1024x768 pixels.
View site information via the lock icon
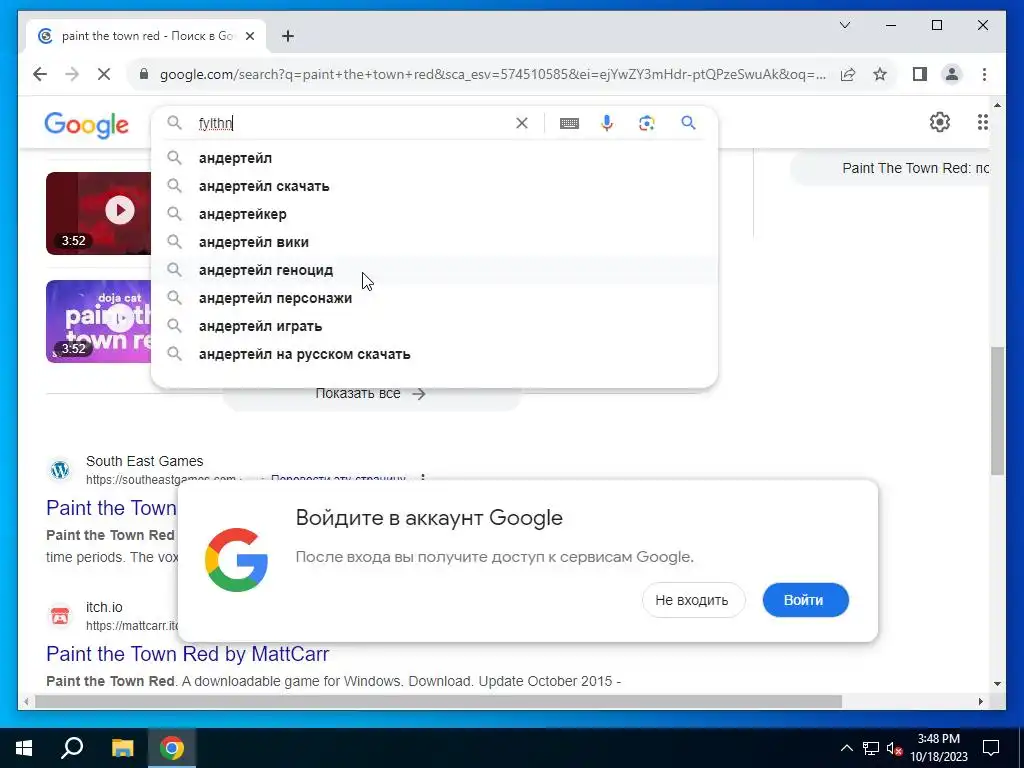(144, 74)
